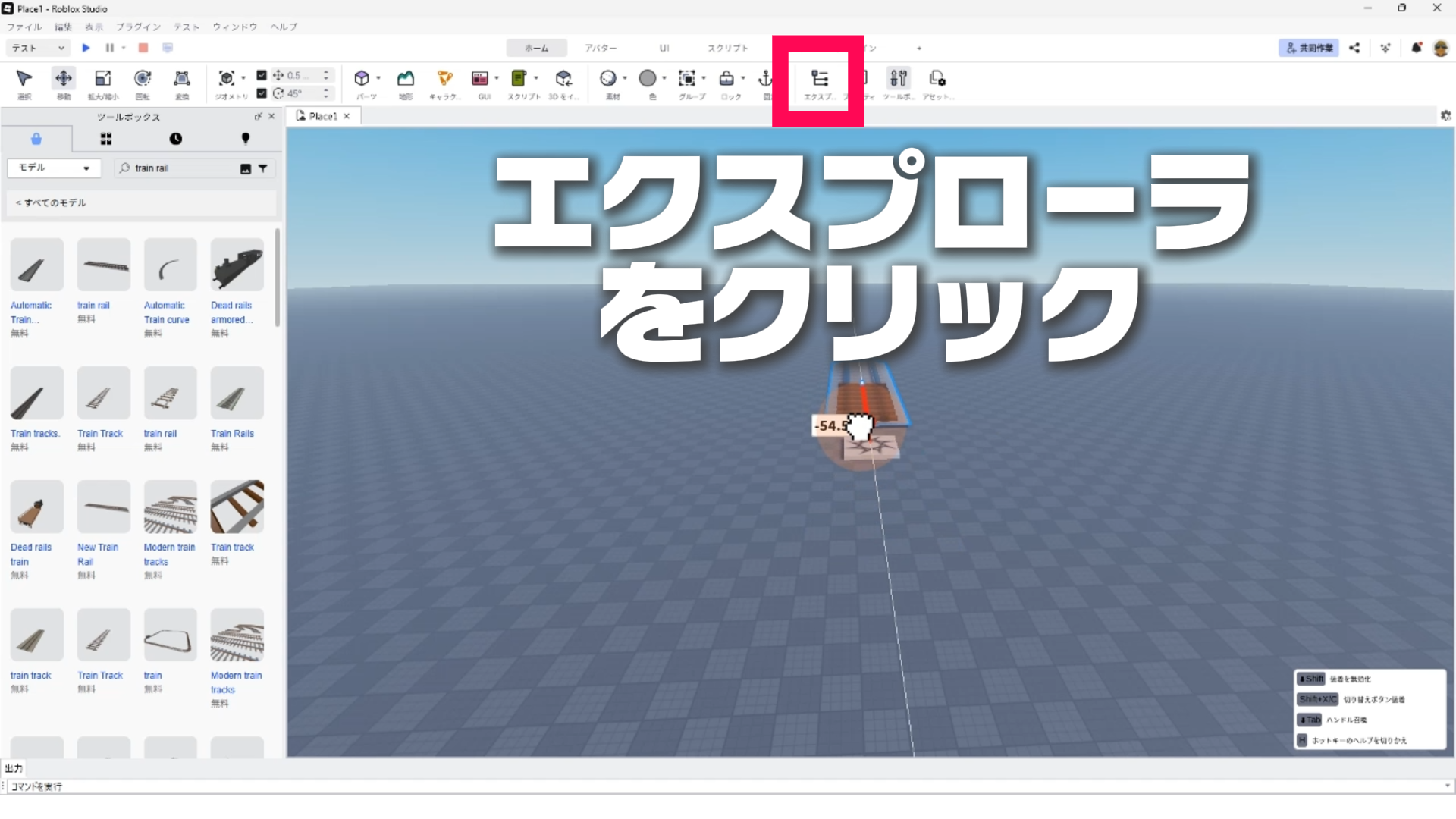This screenshot has height=819, width=1456.
Task: Click the 共同作業 collaborate button
Action: point(1308,48)
